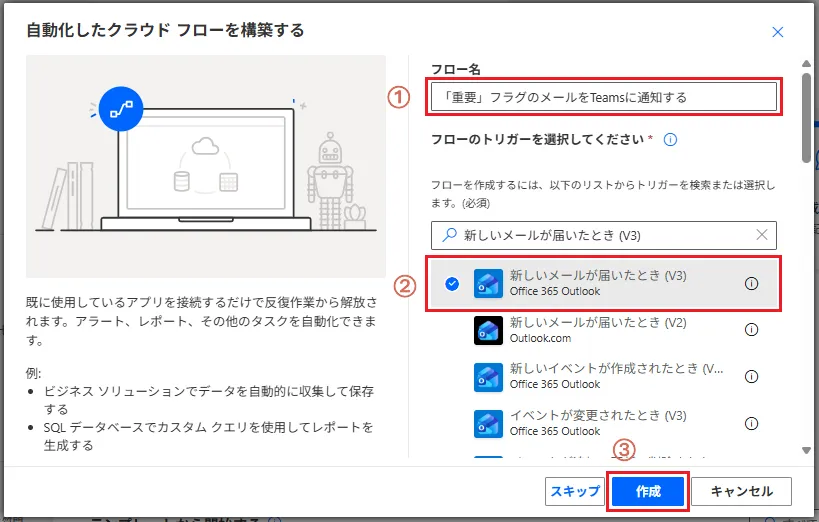Toggle the checkmark for 新しいメールが届いたとき (V3)
819x522 pixels.
click(x=452, y=284)
